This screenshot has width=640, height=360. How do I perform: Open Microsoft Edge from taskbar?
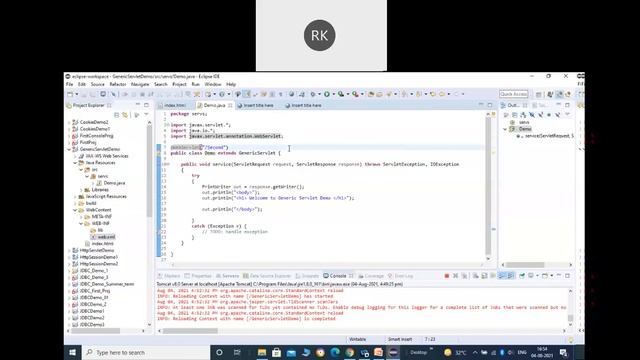point(335,352)
